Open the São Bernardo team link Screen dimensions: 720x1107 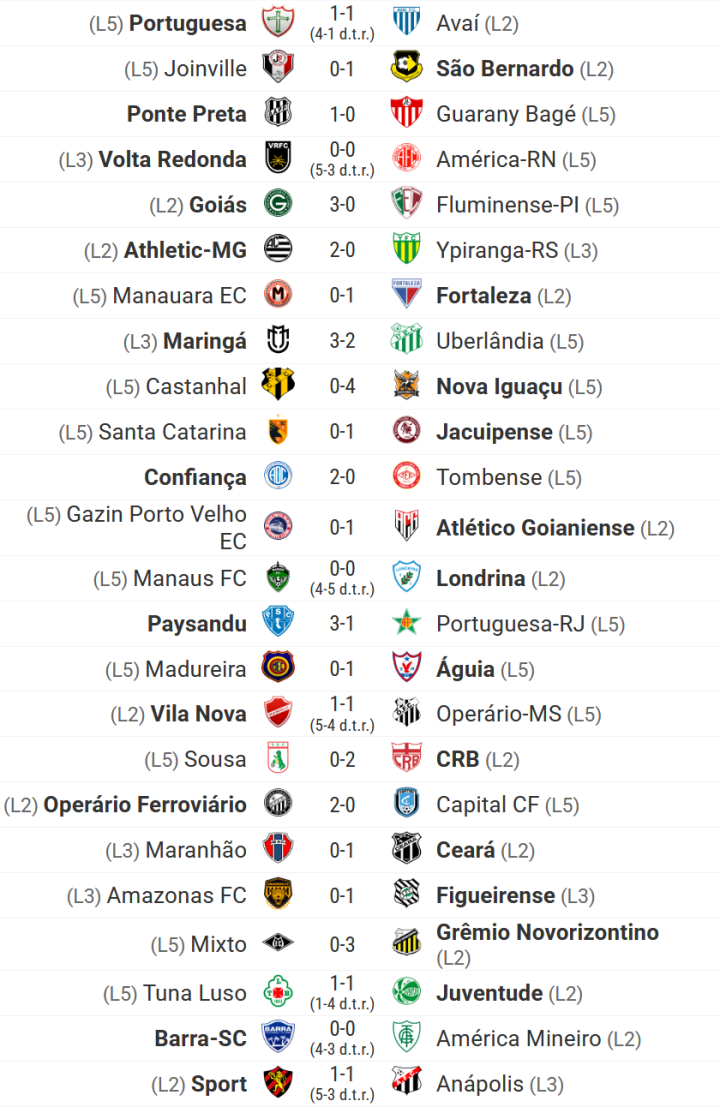[x=504, y=69]
